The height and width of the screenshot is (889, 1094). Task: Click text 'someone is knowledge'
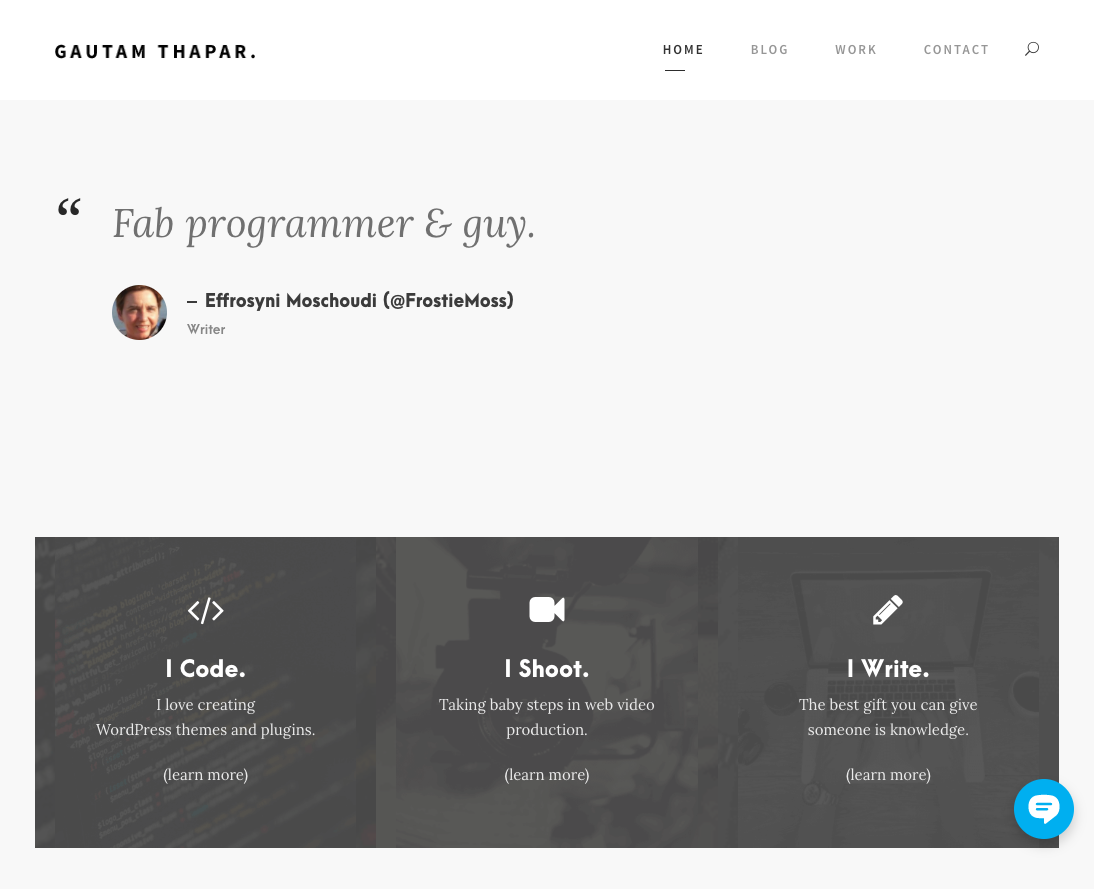[x=888, y=730]
